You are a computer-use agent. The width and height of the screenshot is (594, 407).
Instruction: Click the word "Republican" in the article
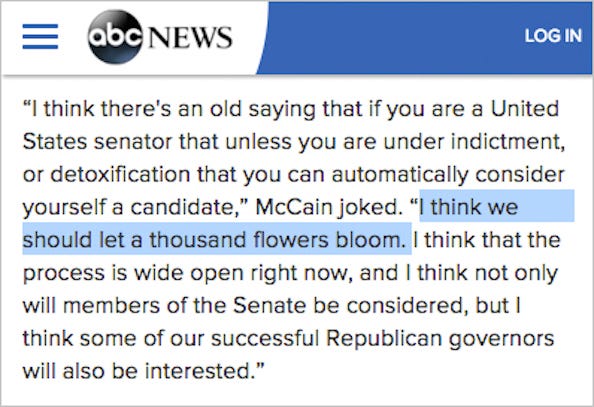pyautogui.click(x=384, y=338)
